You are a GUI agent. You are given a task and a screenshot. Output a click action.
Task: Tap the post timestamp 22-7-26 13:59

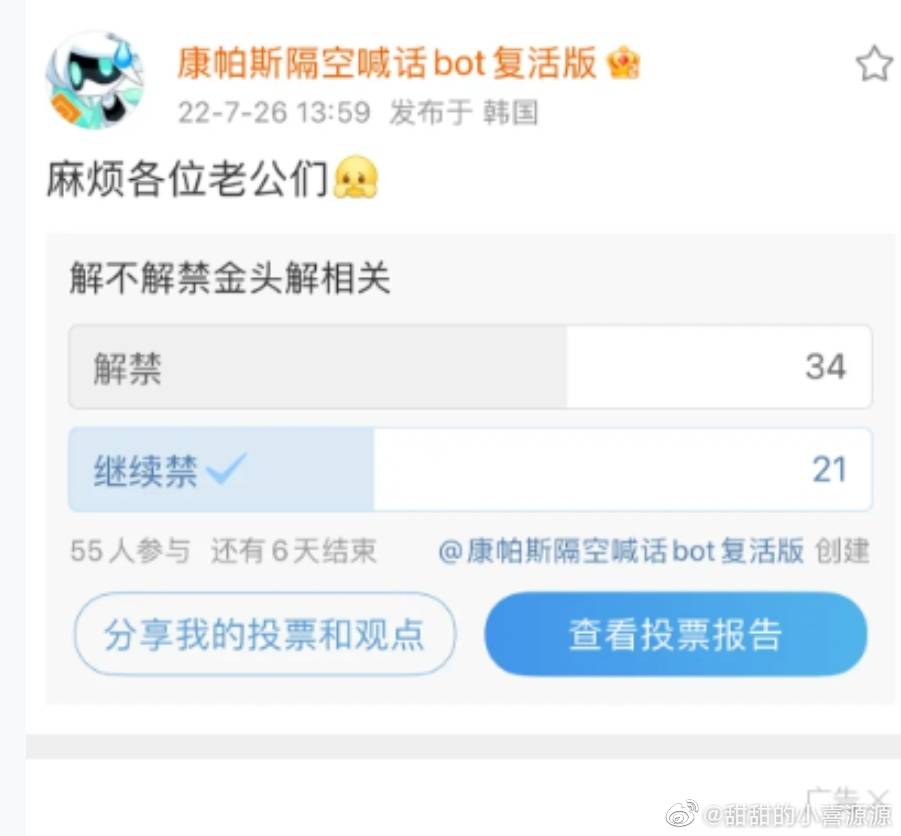(x=274, y=112)
